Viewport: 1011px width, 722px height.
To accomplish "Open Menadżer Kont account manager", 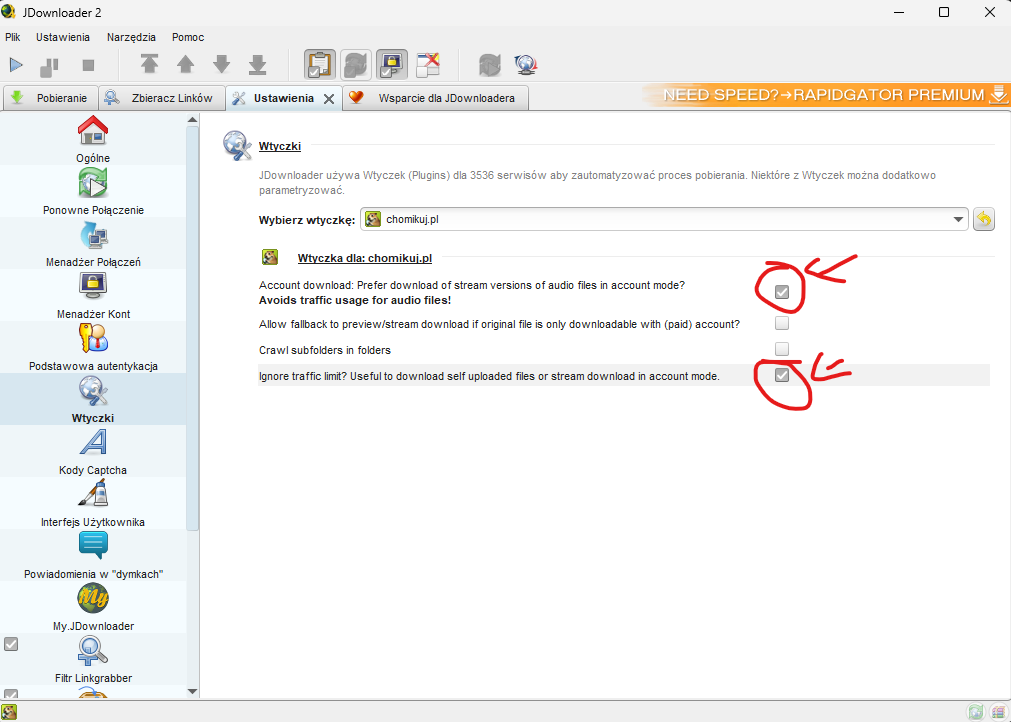I will pos(93,295).
